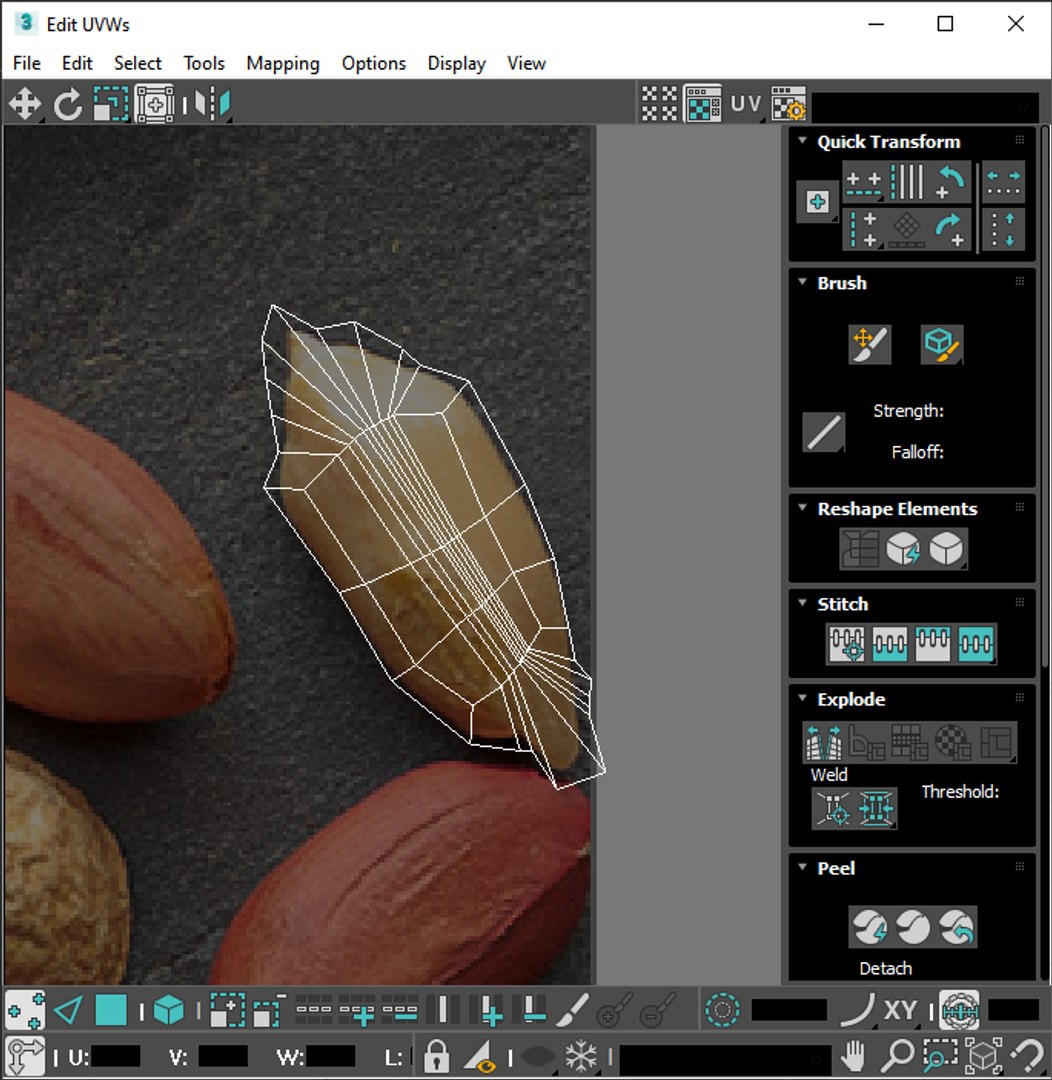Viewport: 1052px width, 1080px height.
Task: Click into the V coordinate field
Action: (x=223, y=1057)
